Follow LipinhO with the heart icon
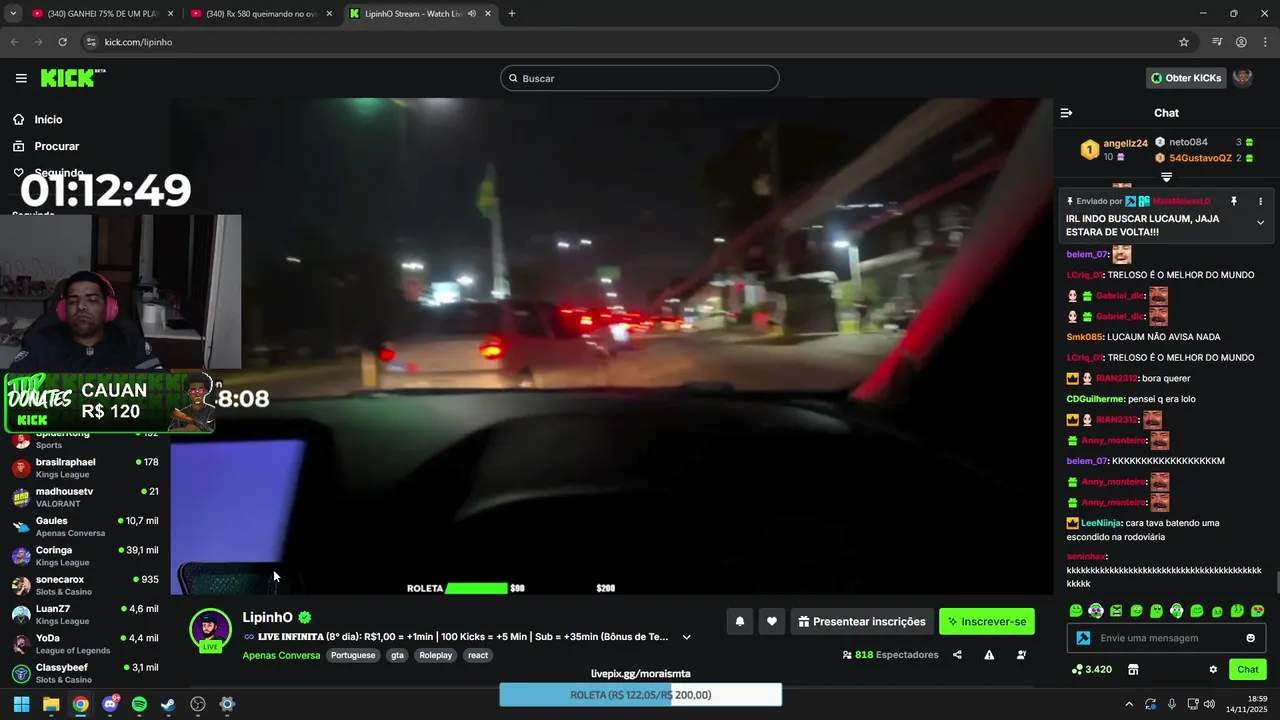Screen dimensions: 1280x720 pyautogui.click(x=771, y=621)
